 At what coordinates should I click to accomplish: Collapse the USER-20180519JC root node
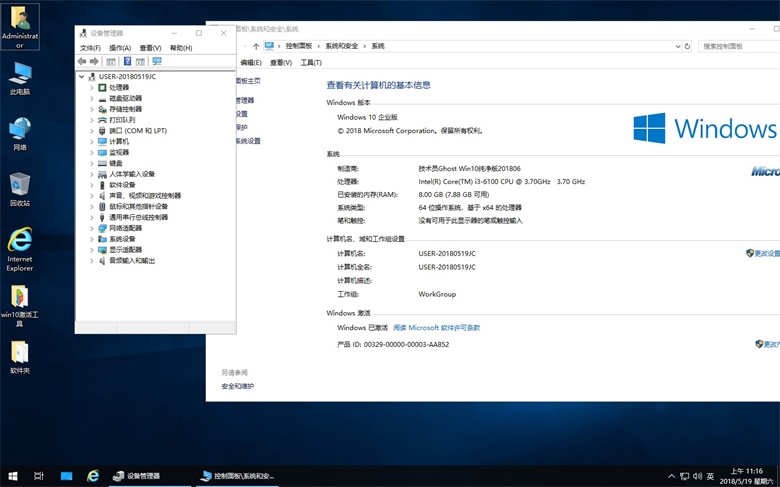pyautogui.click(x=81, y=77)
